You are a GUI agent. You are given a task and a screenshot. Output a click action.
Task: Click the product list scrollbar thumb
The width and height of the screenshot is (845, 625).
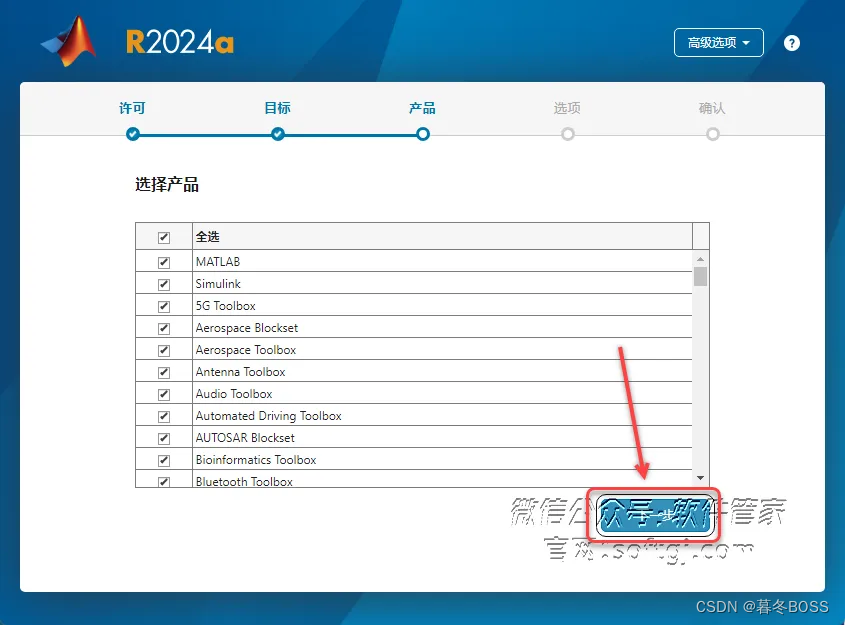point(701,277)
